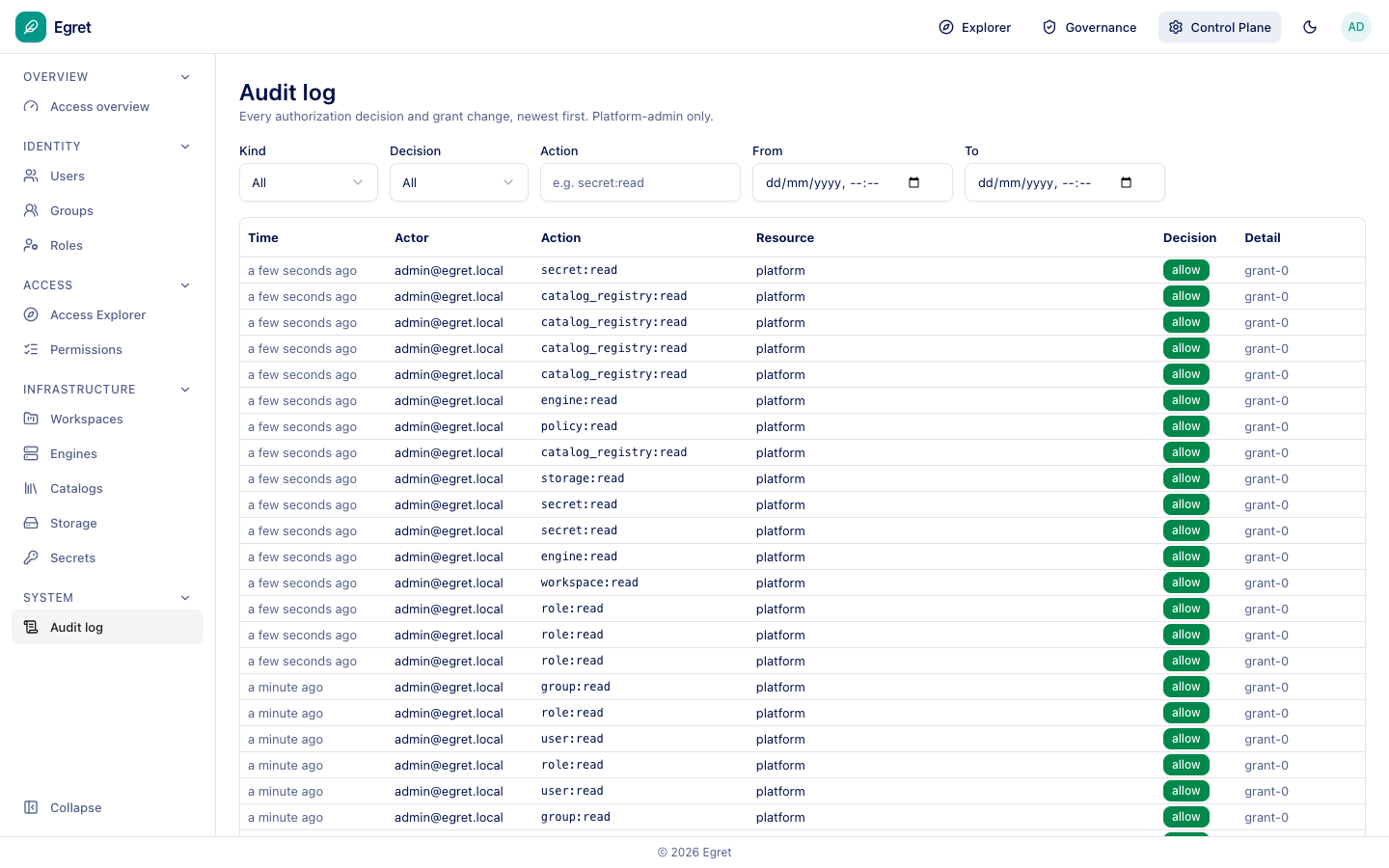Click the Permissions list icon
The width and height of the screenshot is (1389, 868).
coord(31,350)
